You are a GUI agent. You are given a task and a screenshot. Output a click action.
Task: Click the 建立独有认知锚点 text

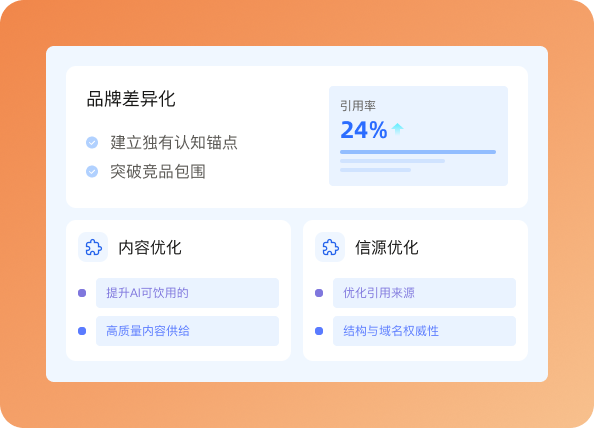pos(174,142)
